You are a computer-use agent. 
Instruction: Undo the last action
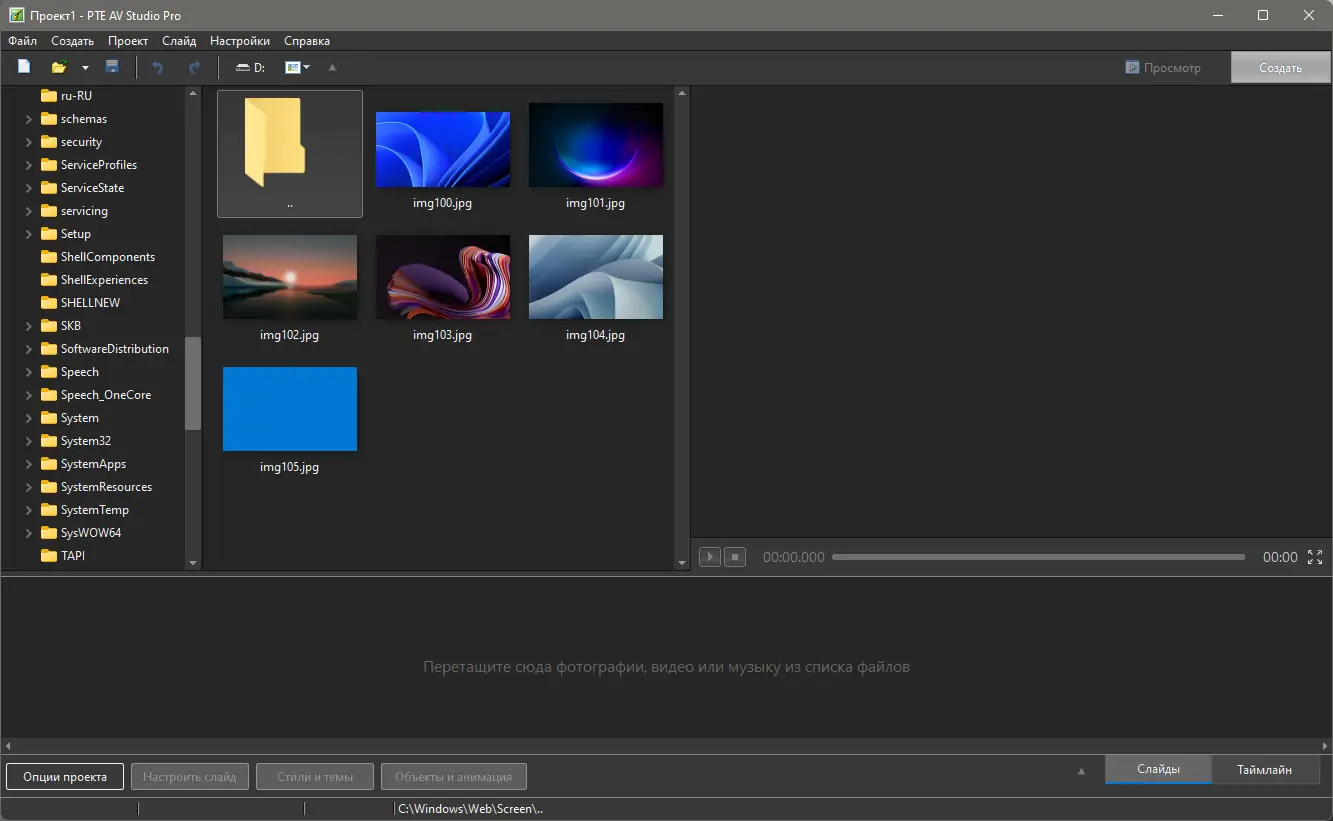(x=157, y=66)
